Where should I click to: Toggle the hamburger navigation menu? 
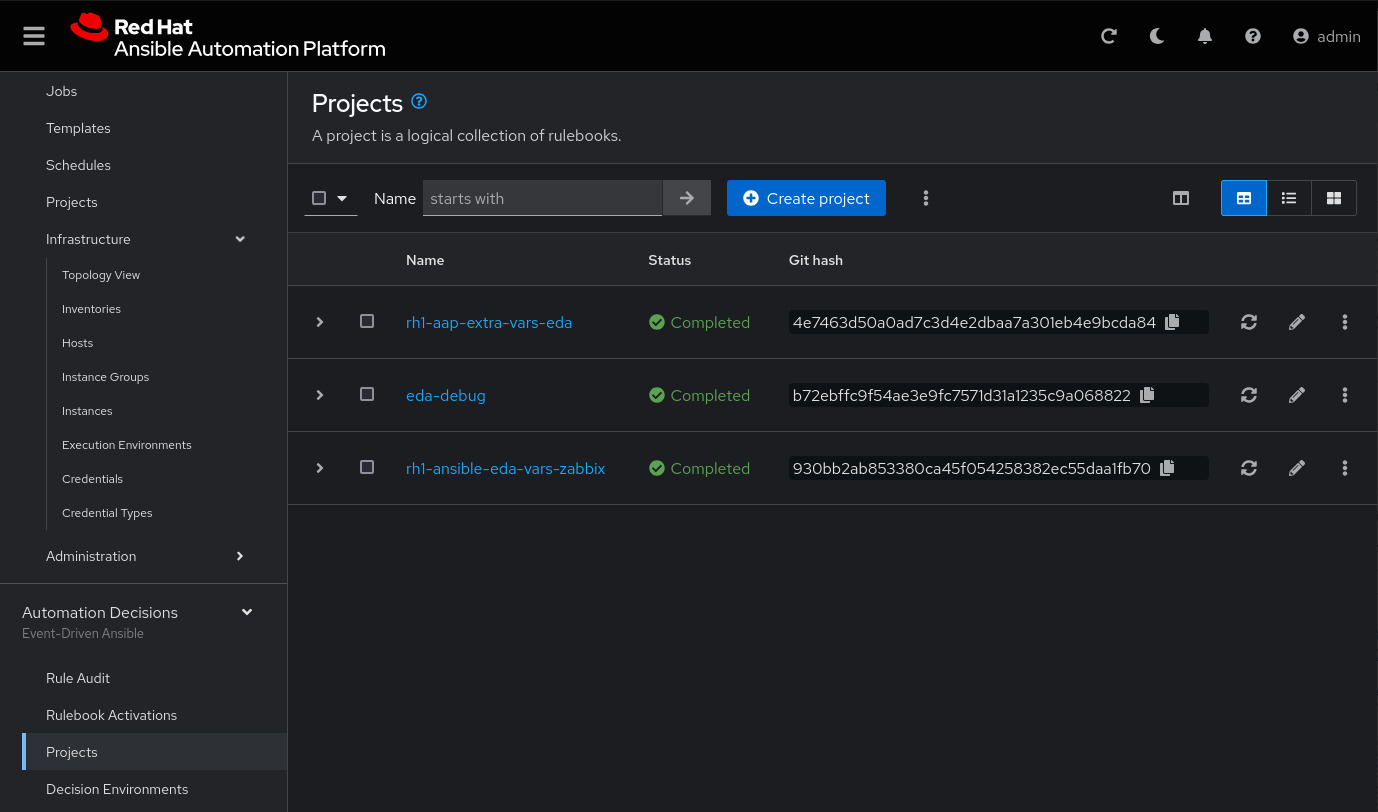34,36
